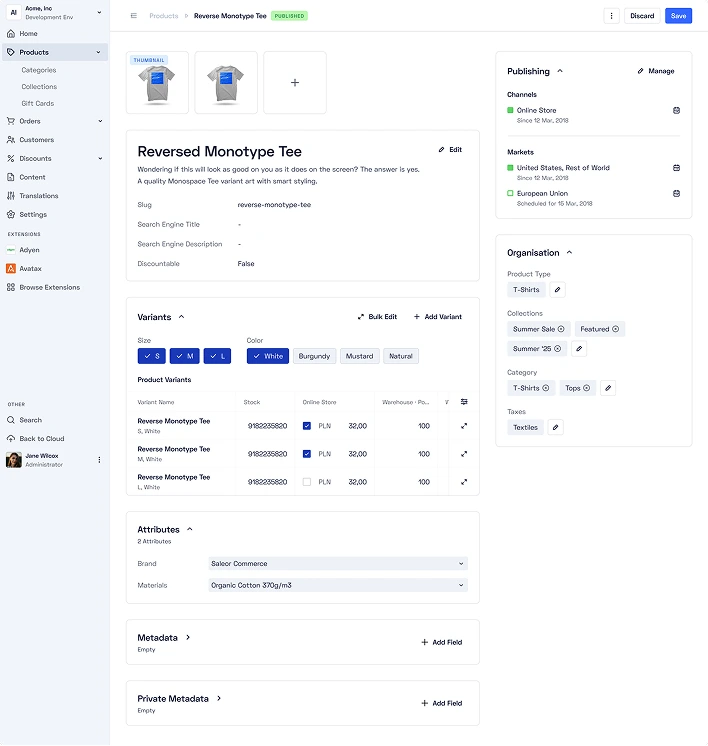708x746 pixels.
Task: Add Field to Private Metadata
Action: [442, 703]
